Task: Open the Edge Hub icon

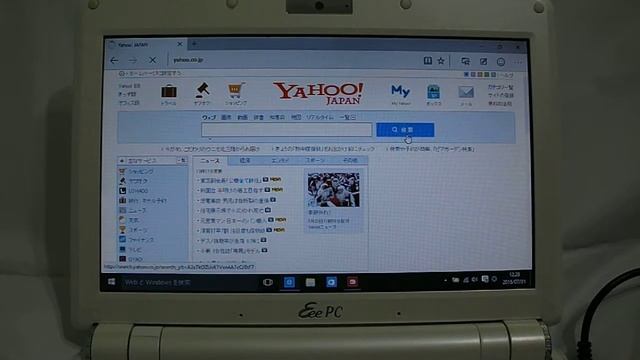Action: point(465,61)
